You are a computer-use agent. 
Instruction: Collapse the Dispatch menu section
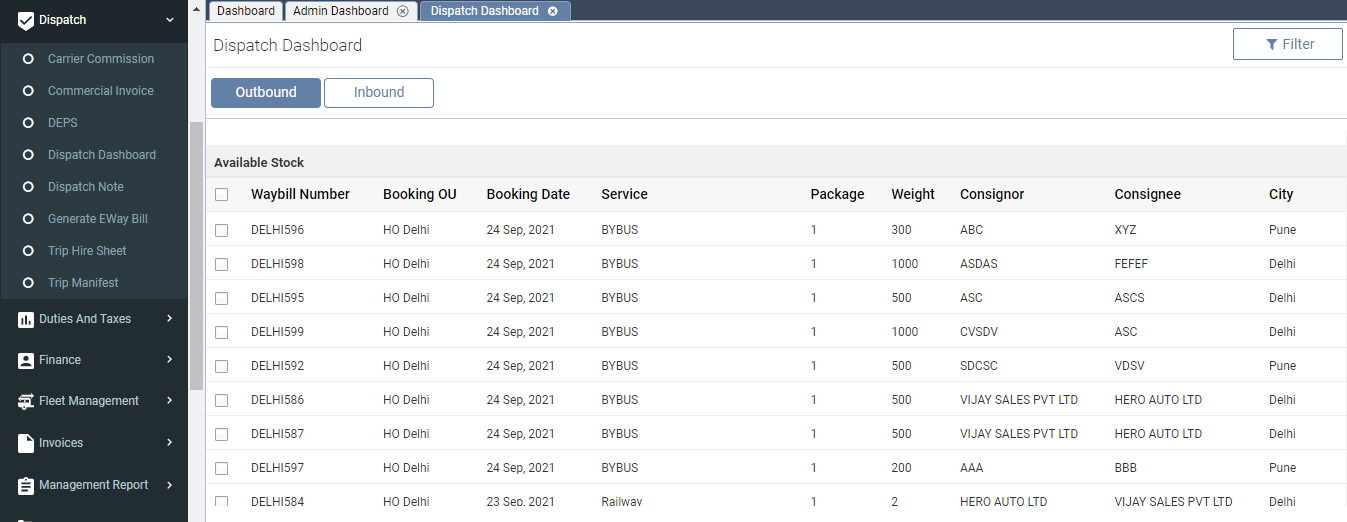pyautogui.click(x=170, y=20)
